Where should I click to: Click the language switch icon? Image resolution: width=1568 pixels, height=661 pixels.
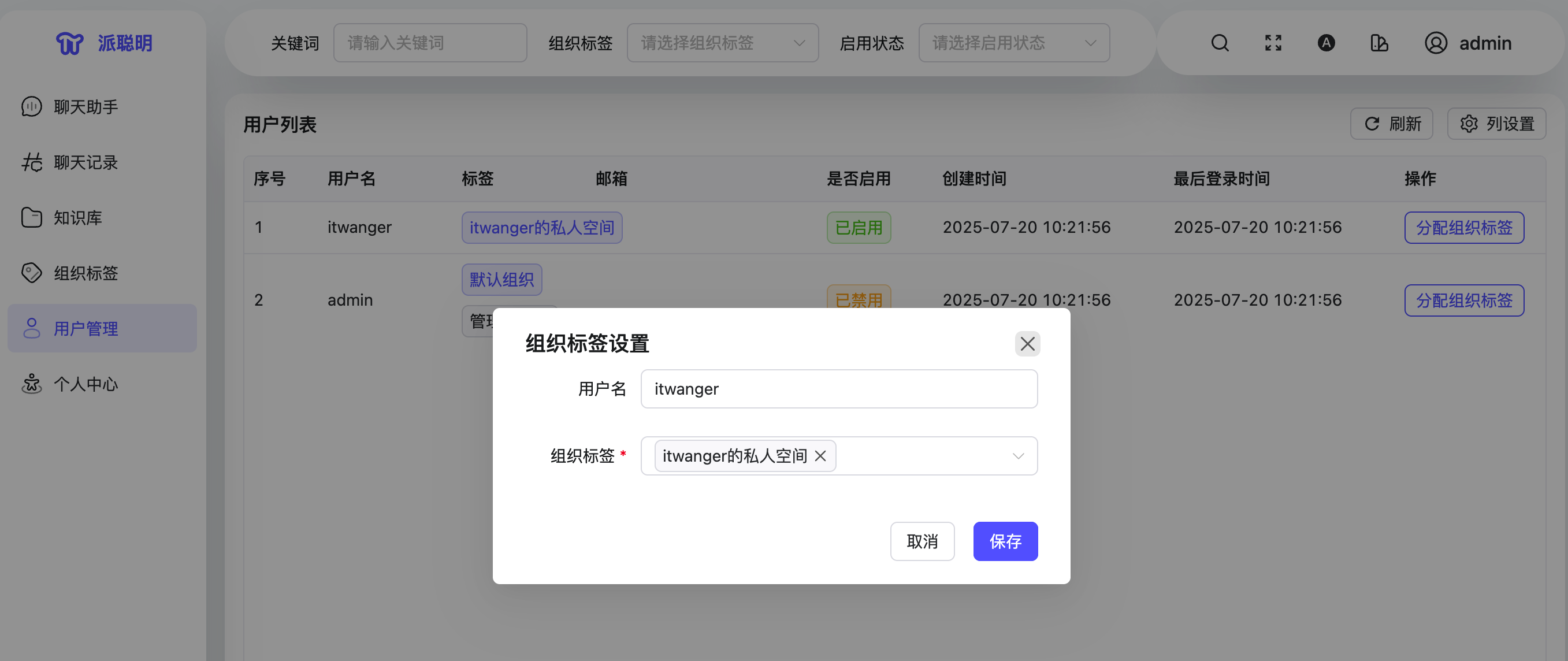(x=1326, y=43)
